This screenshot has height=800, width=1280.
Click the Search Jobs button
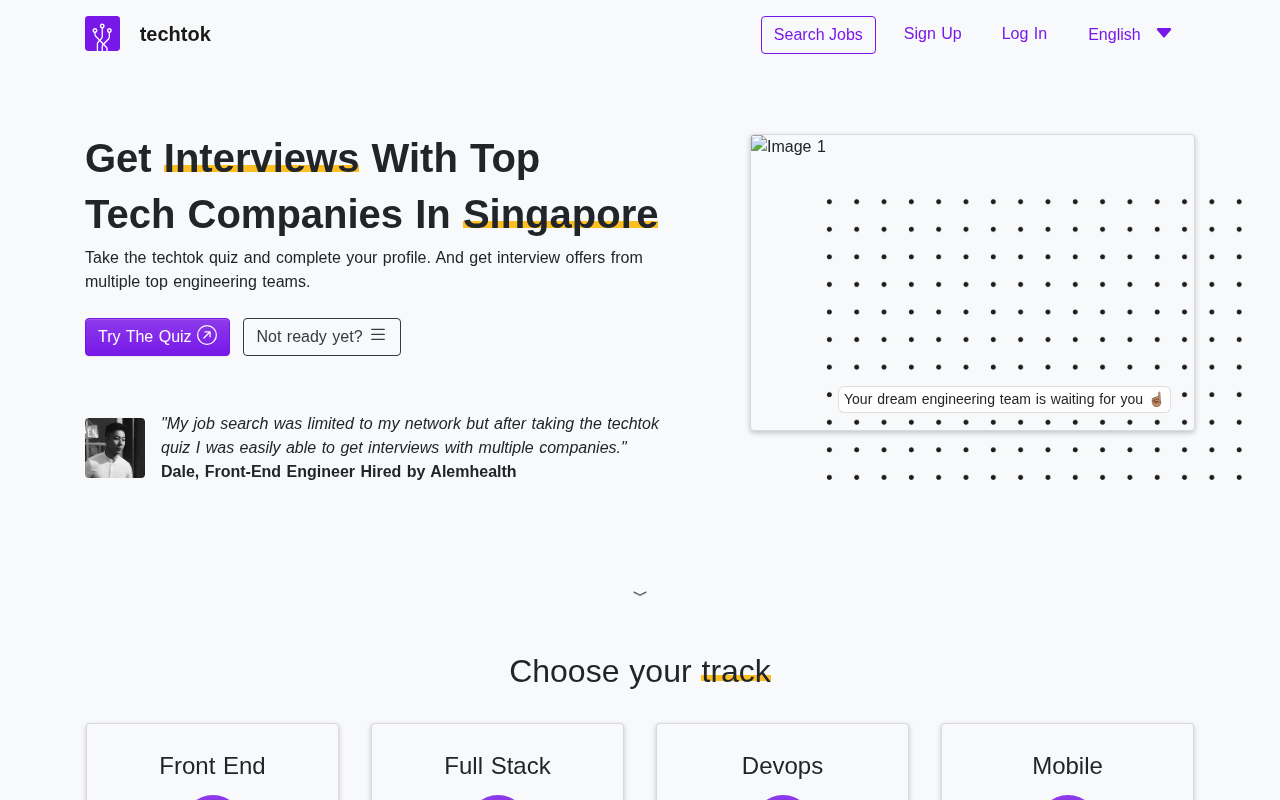pos(818,35)
